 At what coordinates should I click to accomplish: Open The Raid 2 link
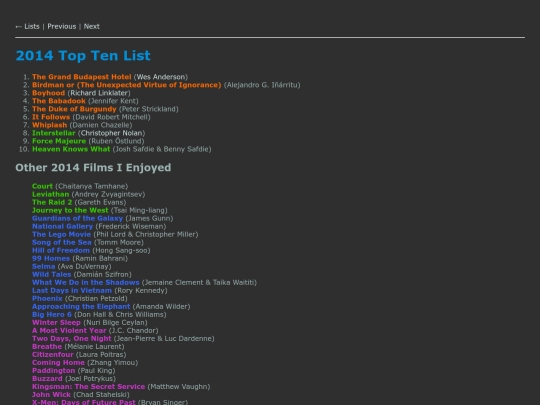[x=52, y=202]
